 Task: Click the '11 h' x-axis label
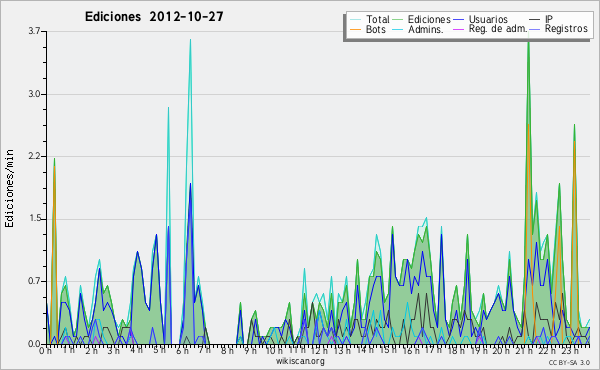(x=297, y=350)
